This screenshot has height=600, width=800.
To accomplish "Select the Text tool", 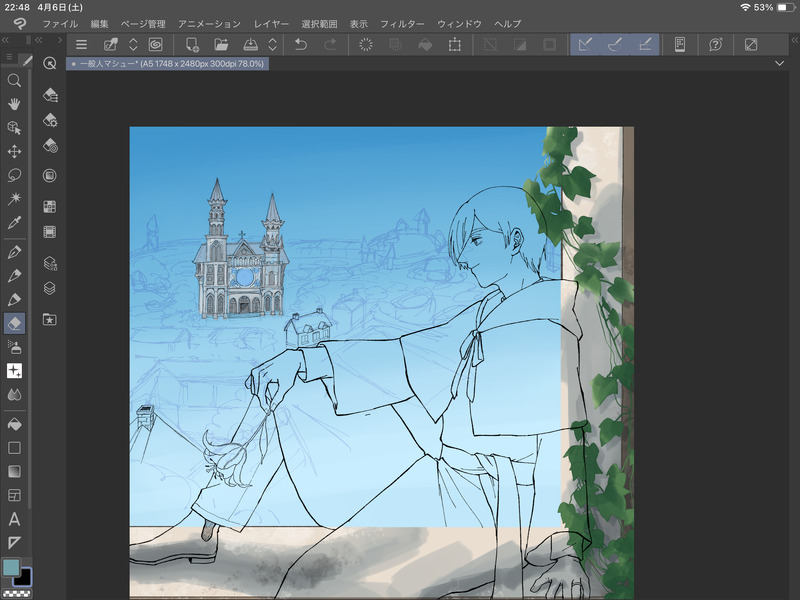I will tap(14, 518).
